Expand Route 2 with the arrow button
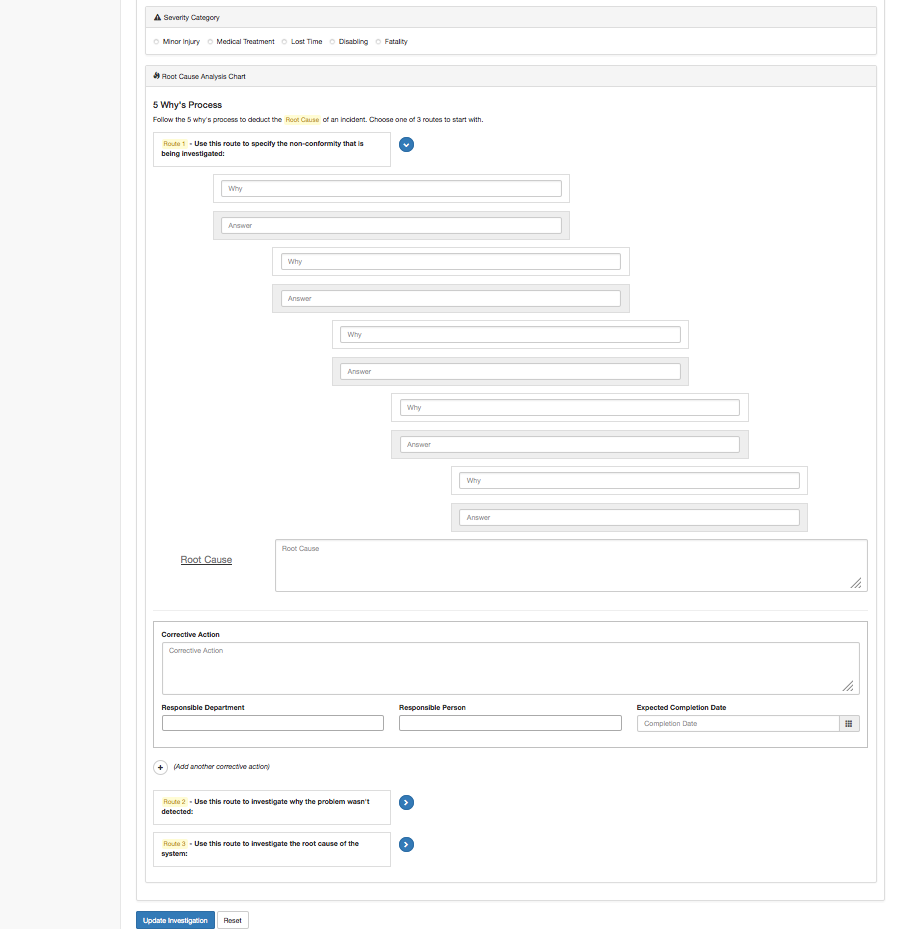The width and height of the screenshot is (900, 929). [x=406, y=802]
